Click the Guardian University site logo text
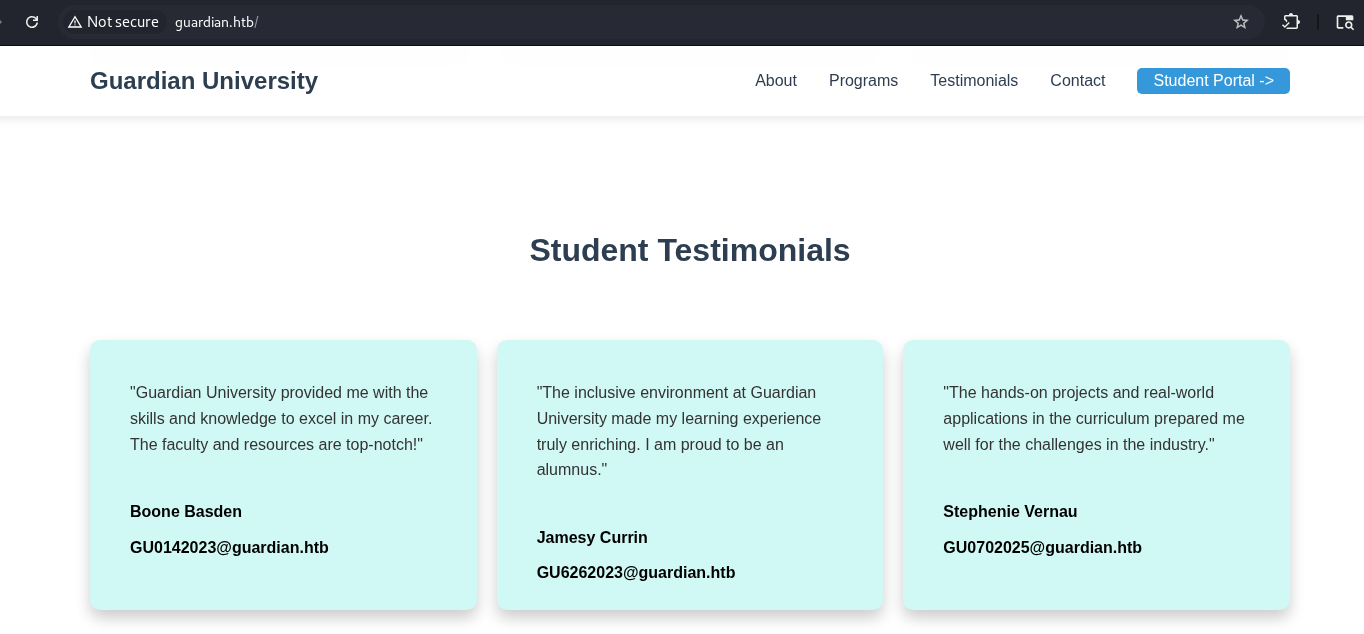This screenshot has width=1364, height=634. 204,81
